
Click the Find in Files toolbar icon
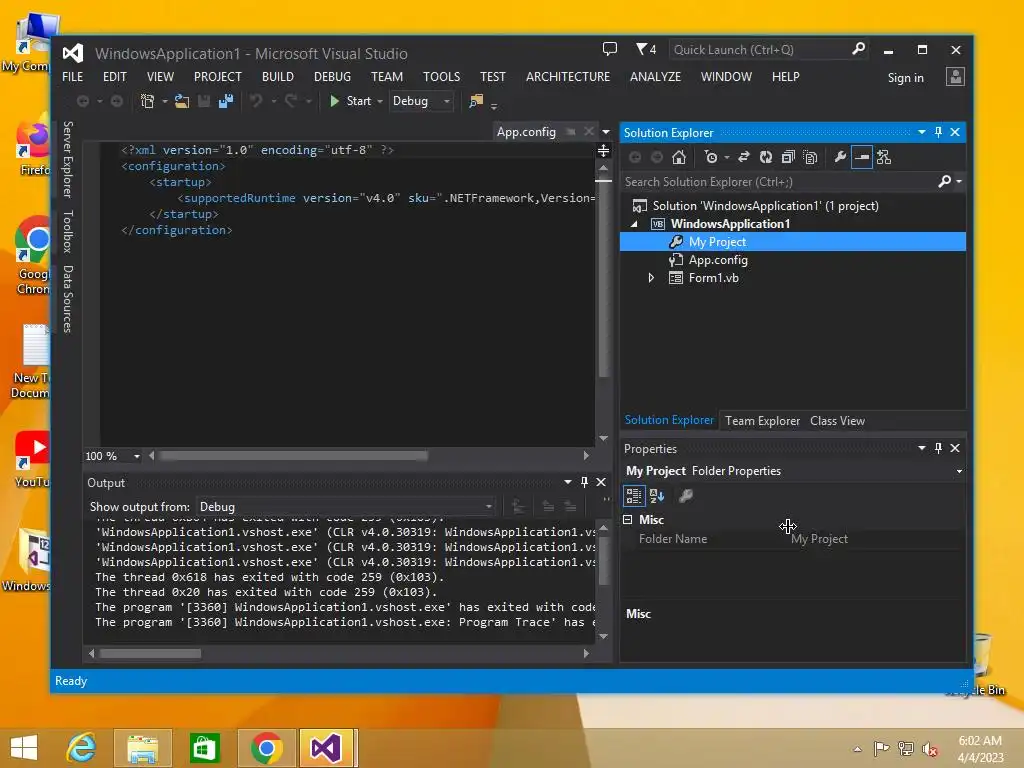coord(476,101)
